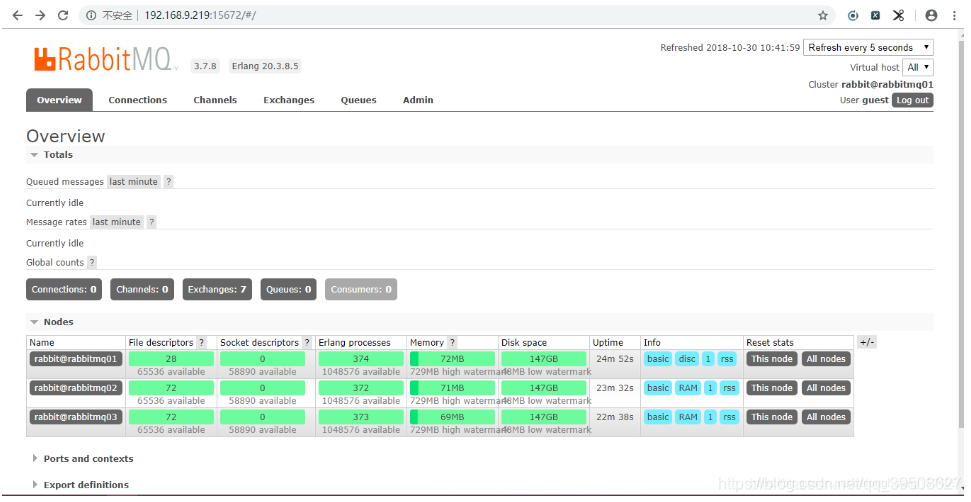Open help for Global counts

[x=92, y=262]
